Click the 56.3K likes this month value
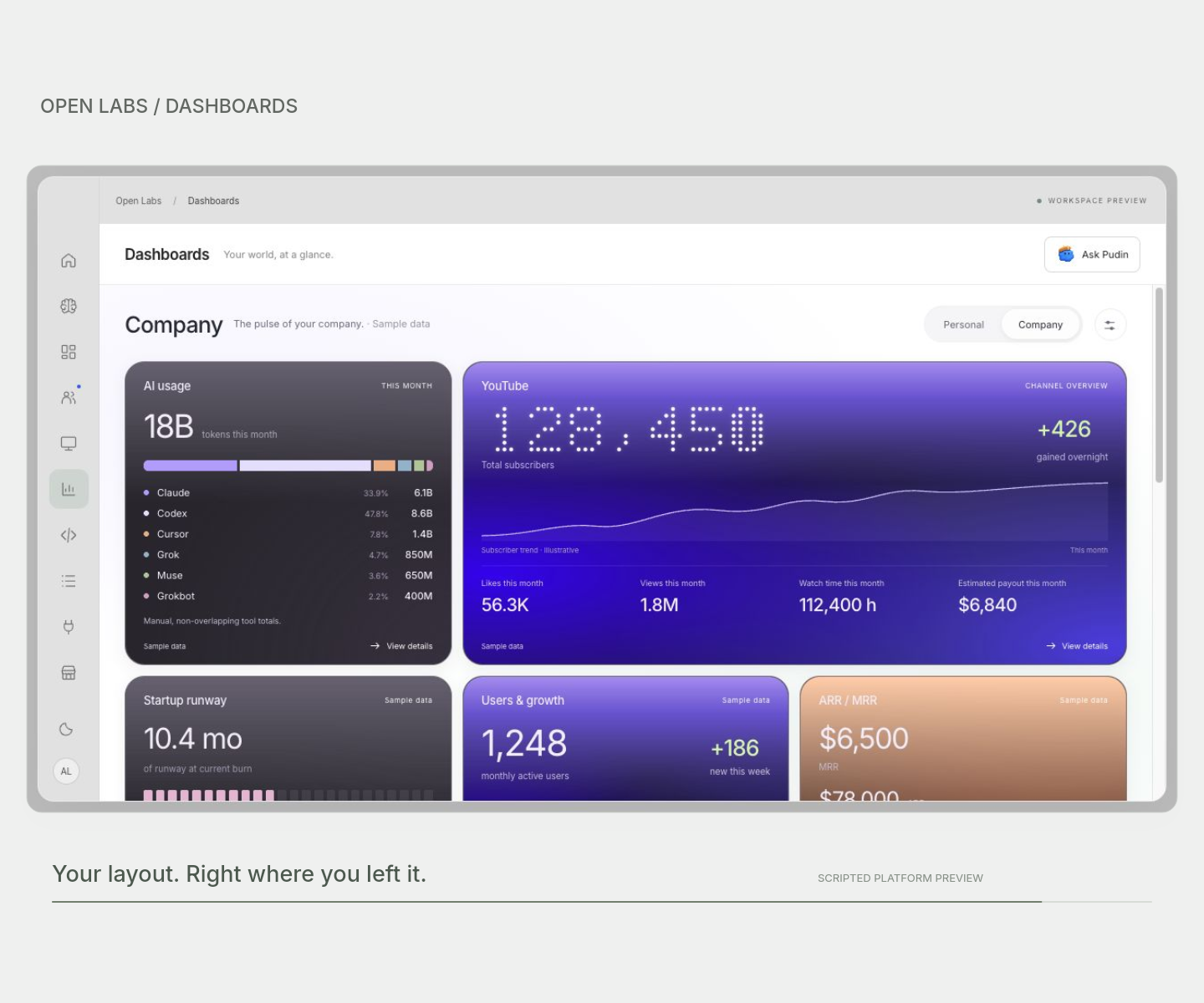This screenshot has height=1003, width=1204. pos(505,605)
